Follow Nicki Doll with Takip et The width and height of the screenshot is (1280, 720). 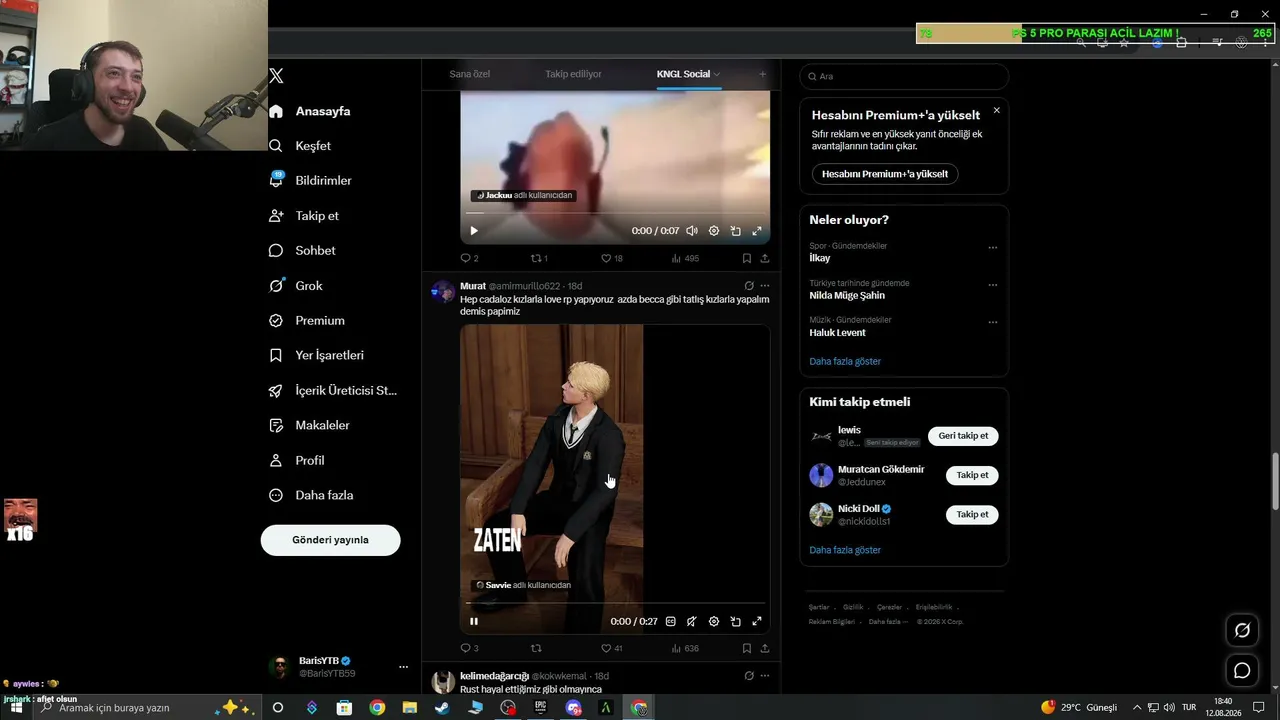[x=972, y=514]
